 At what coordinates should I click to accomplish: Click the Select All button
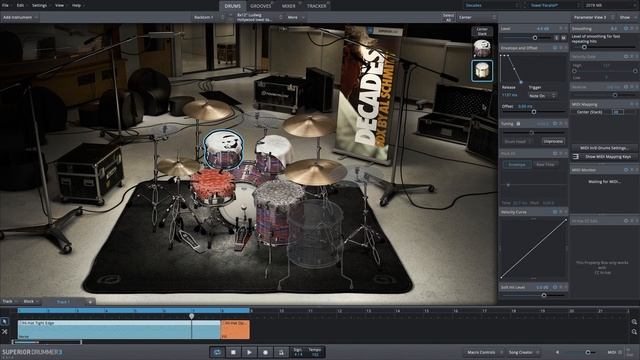click(x=448, y=18)
